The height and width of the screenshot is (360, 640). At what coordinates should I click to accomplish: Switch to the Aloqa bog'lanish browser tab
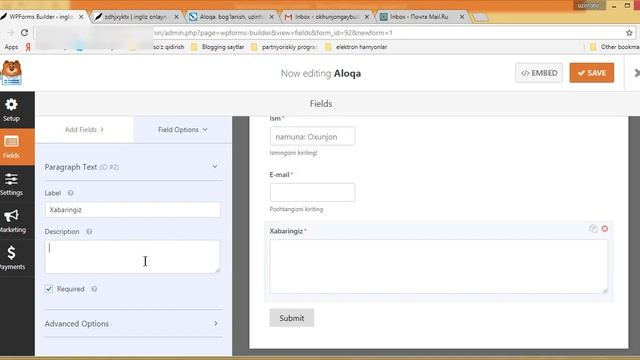tap(231, 17)
